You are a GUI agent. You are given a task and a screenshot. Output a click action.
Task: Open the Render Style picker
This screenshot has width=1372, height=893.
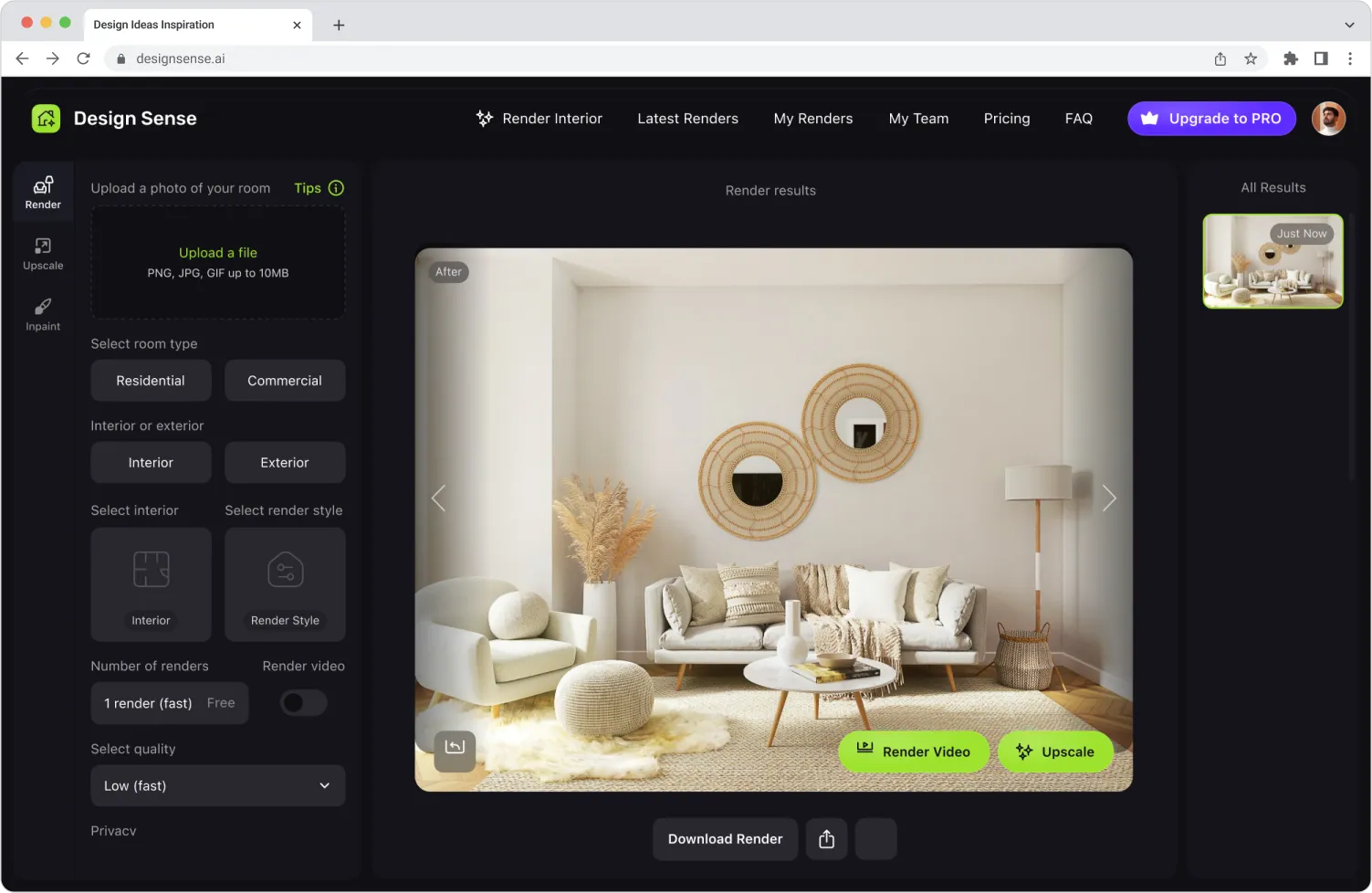tap(285, 584)
